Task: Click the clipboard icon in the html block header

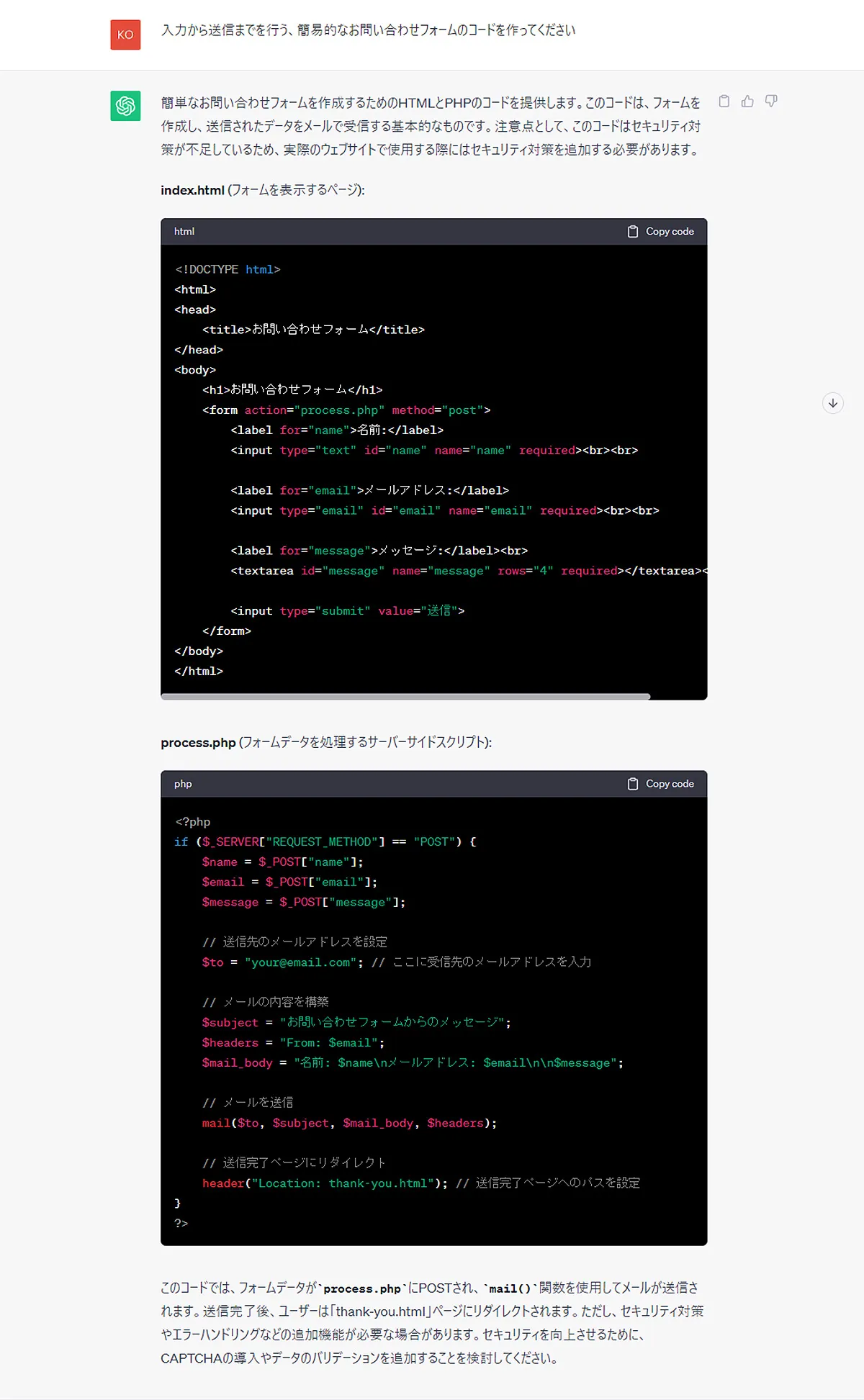Action: (633, 232)
